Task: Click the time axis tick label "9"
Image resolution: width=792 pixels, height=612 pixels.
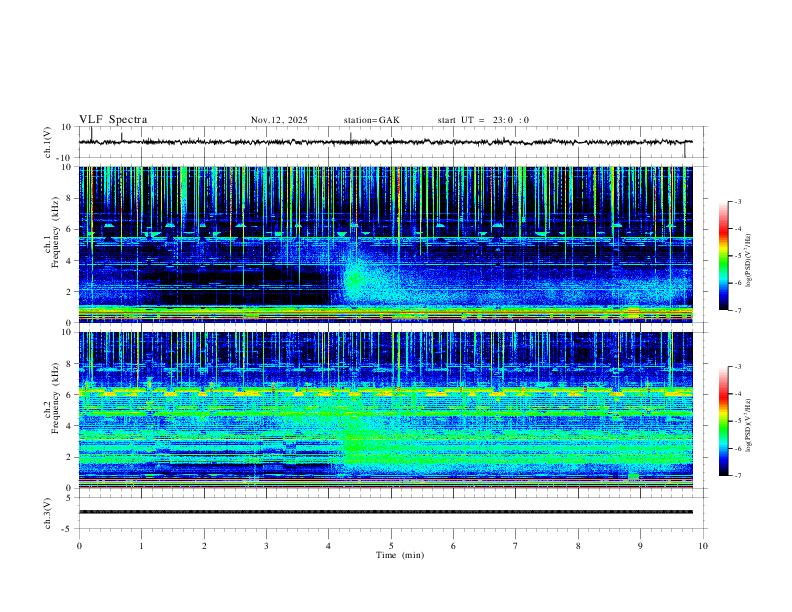Action: [640, 546]
